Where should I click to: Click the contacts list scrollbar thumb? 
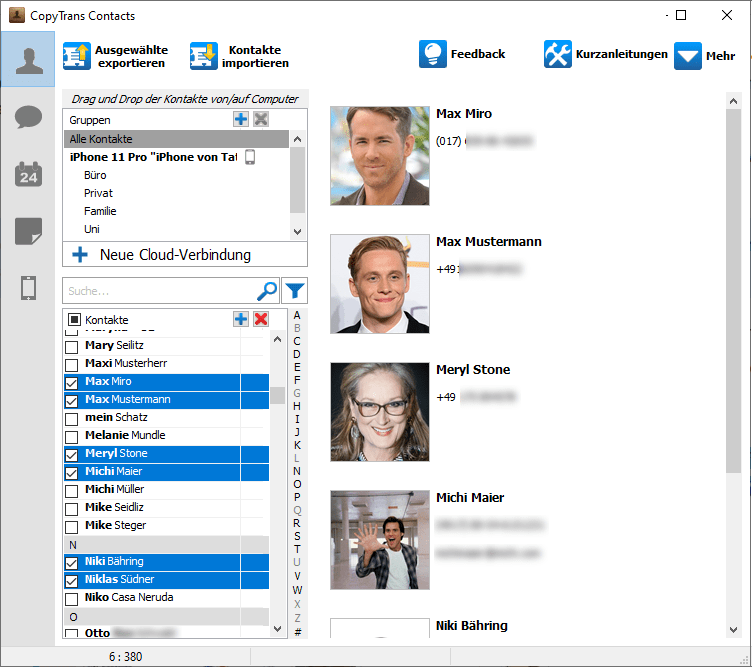(277, 395)
